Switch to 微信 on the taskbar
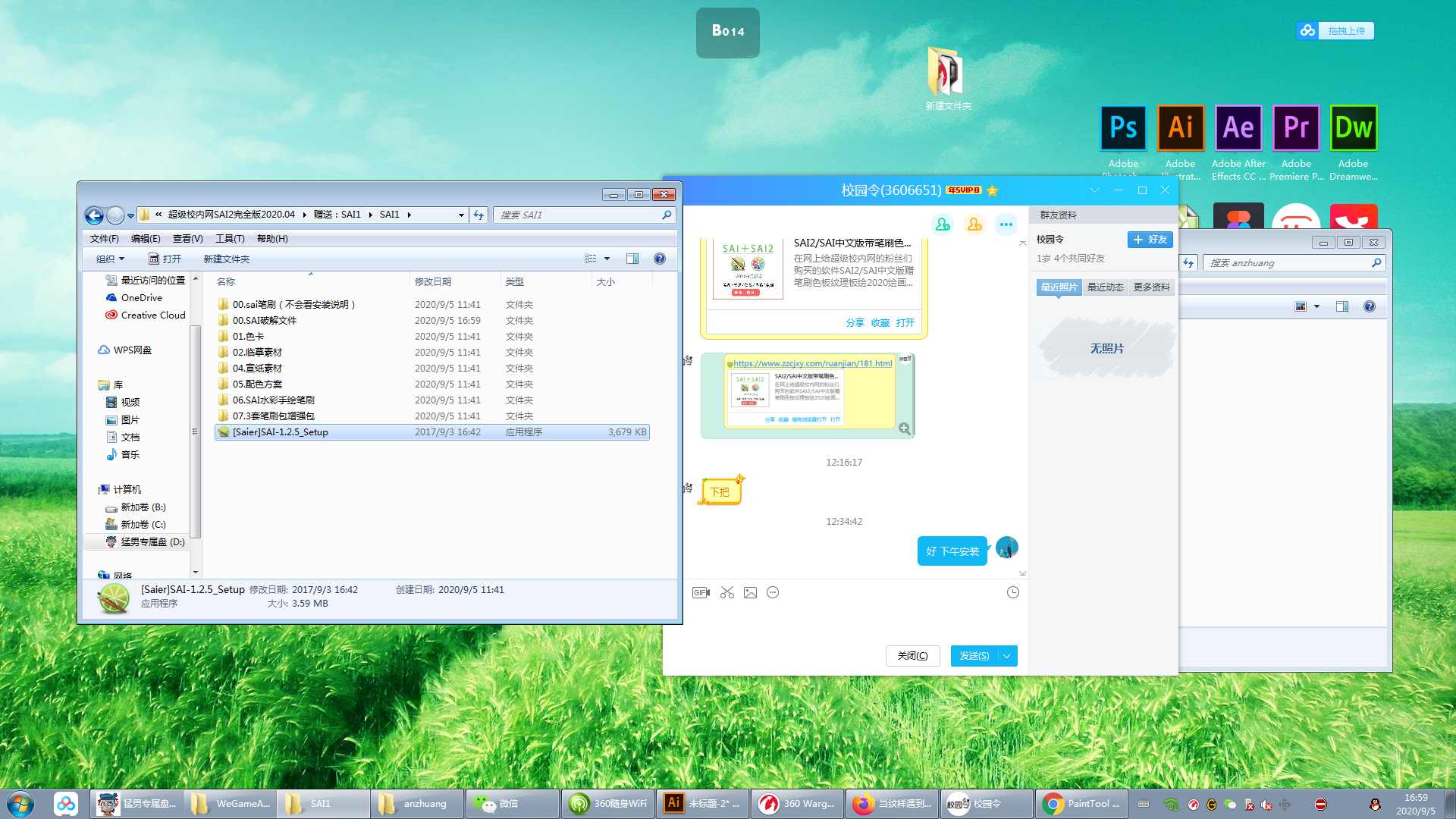 (512, 804)
